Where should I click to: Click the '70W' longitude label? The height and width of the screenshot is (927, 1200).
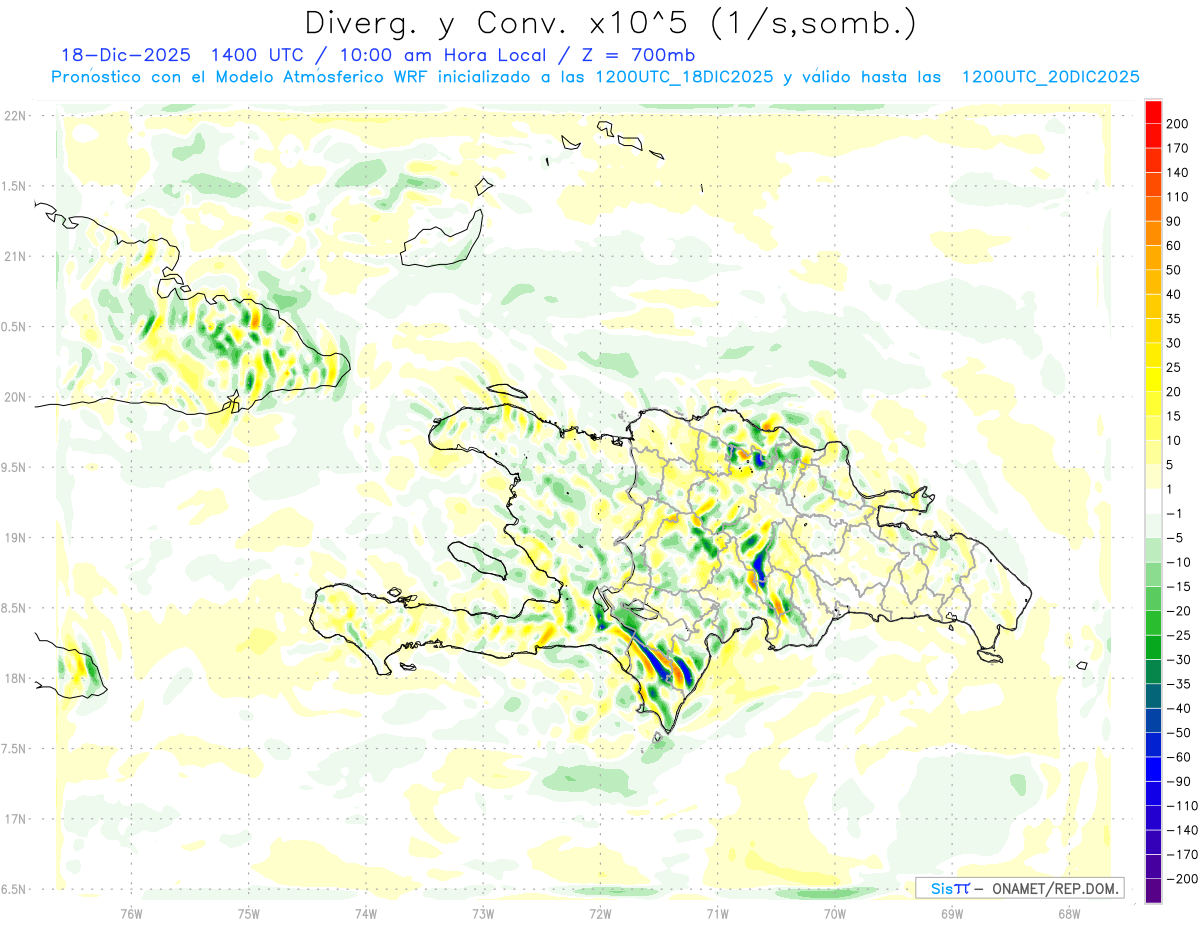point(835,912)
